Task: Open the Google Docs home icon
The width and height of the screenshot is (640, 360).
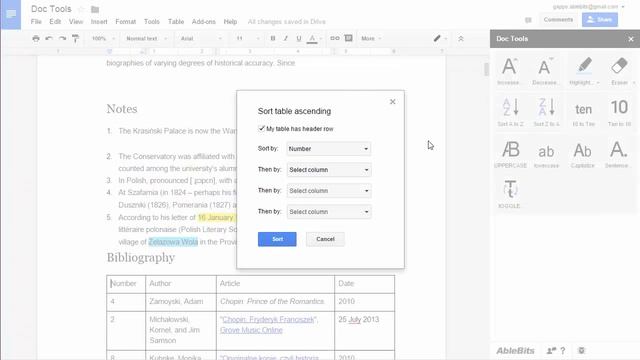Action: point(11,14)
